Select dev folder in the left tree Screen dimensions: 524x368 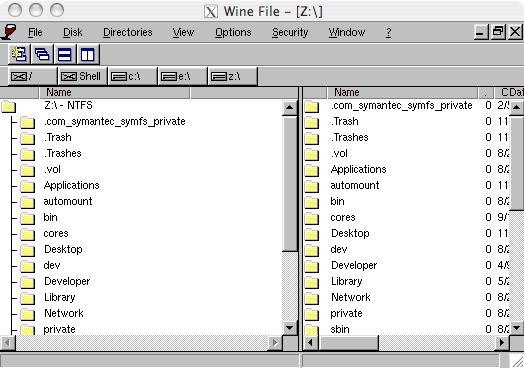point(52,265)
